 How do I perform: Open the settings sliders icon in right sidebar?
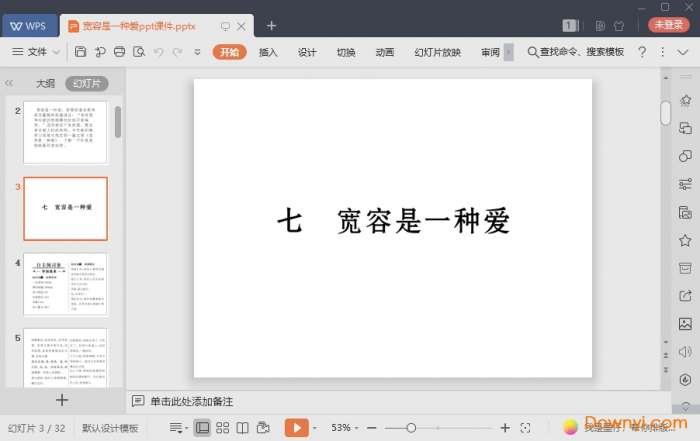click(x=685, y=184)
